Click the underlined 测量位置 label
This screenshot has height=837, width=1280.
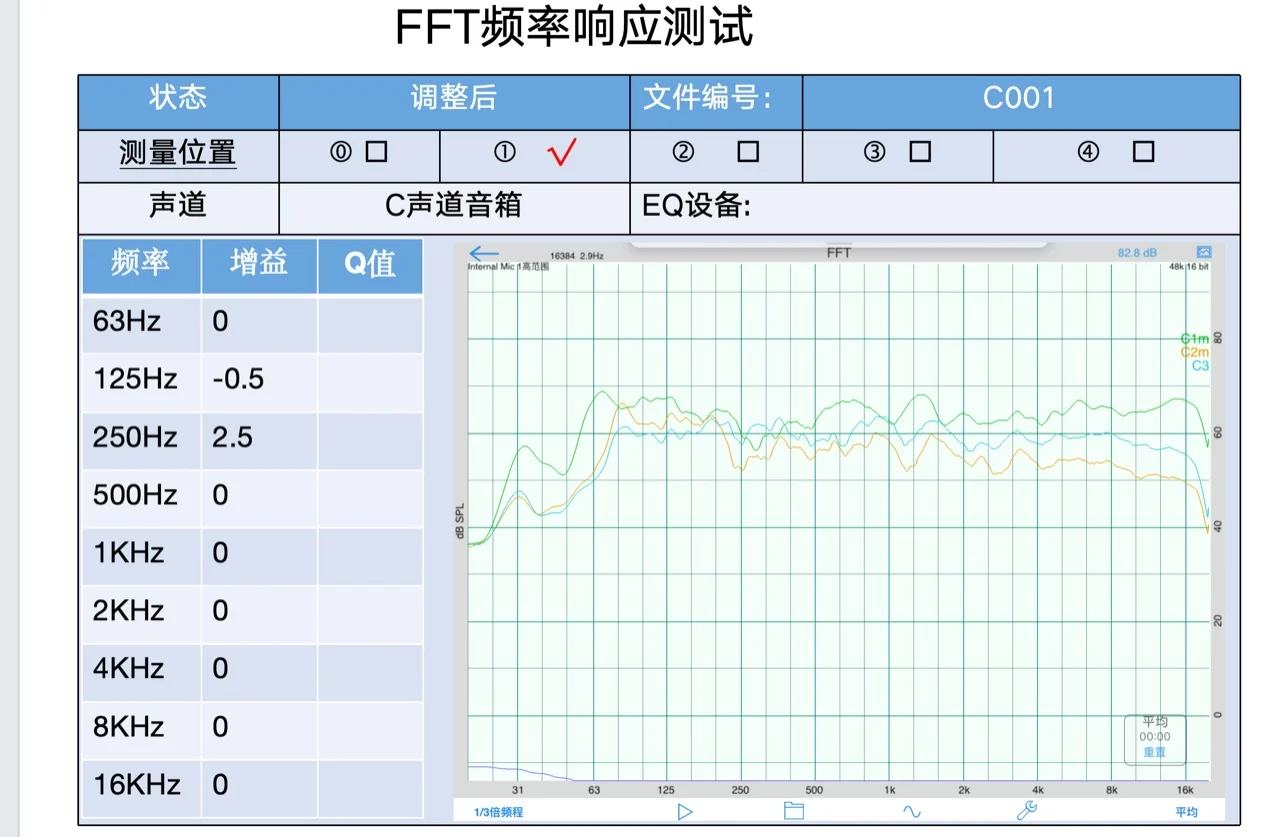[x=178, y=153]
